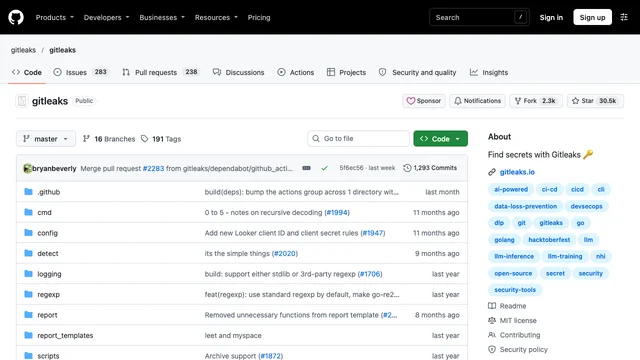Open the Contributing link
The width and height of the screenshot is (640, 360).
tap(514, 335)
